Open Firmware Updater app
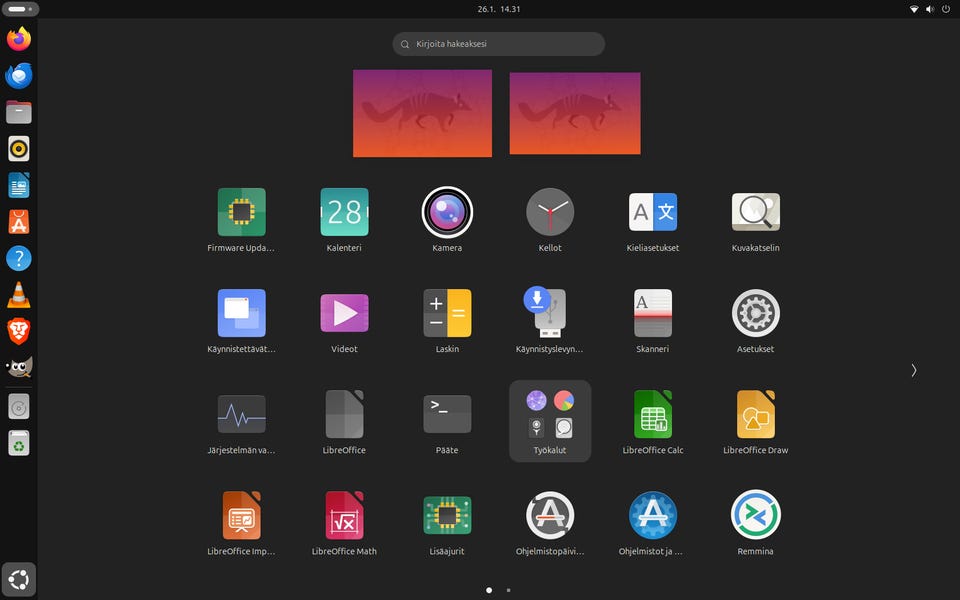Viewport: 960px width, 600px height. click(x=241, y=212)
